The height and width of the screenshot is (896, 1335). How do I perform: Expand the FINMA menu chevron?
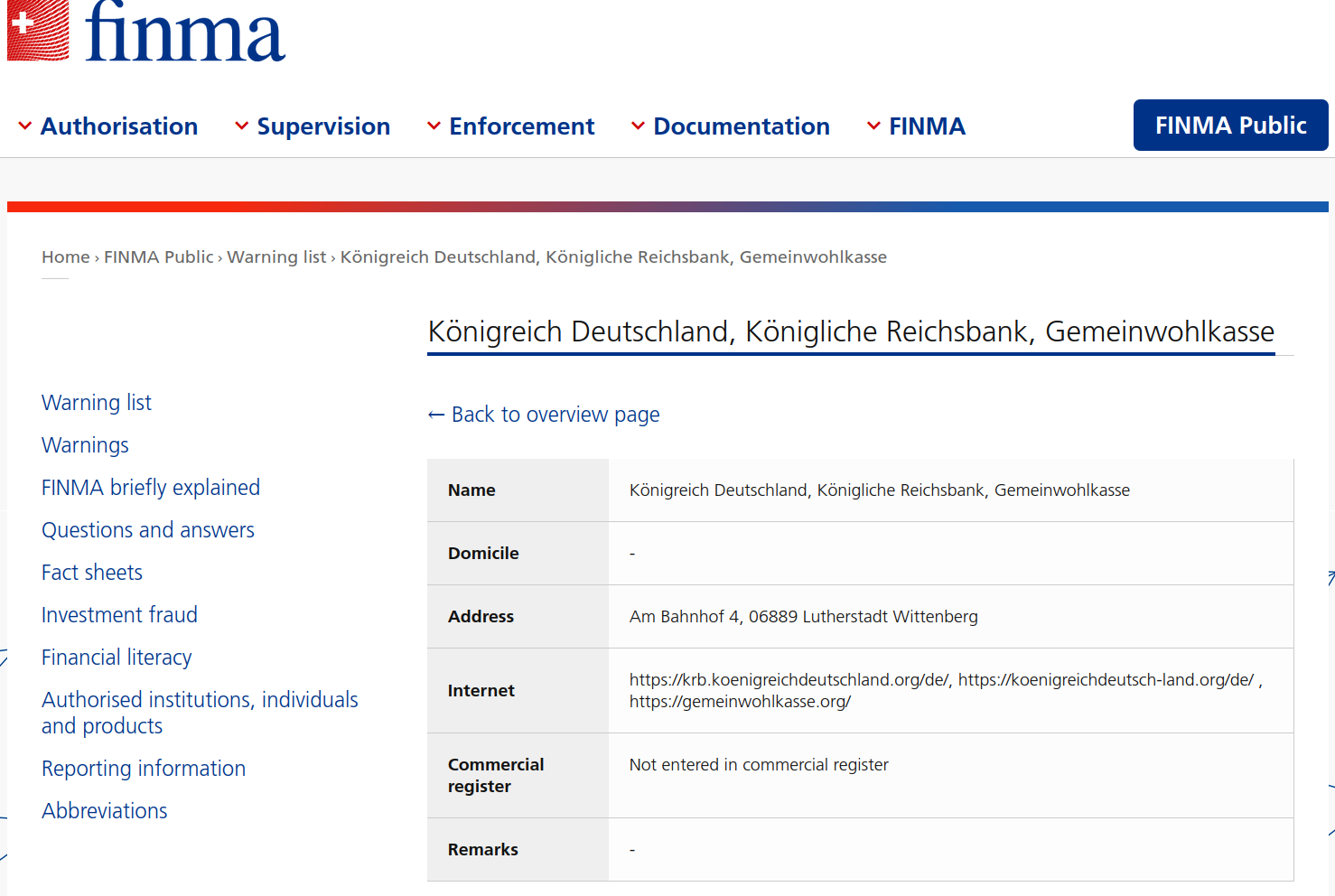pos(873,126)
